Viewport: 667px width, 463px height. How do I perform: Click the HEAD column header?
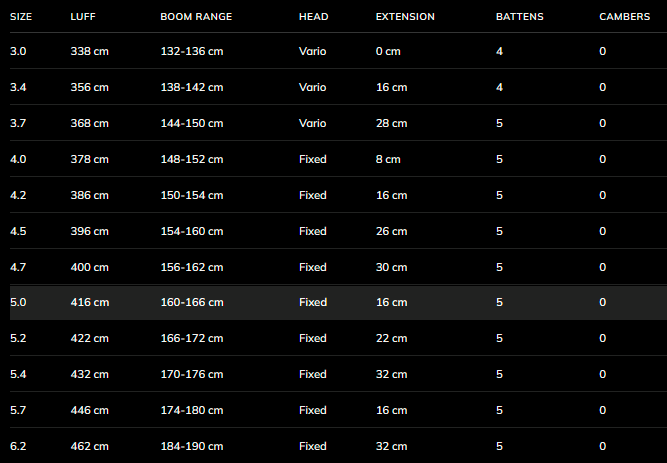(313, 17)
